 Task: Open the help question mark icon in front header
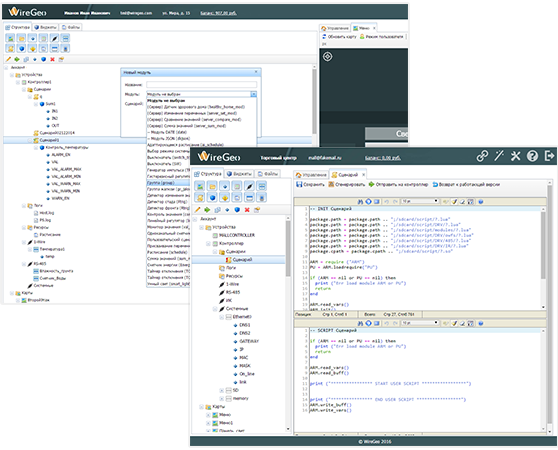click(x=532, y=156)
